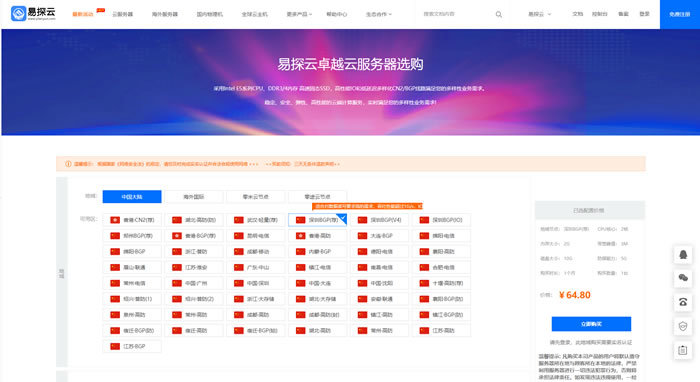
Task: Select the 深圳BGP(V4) region option
Action: coord(379,220)
